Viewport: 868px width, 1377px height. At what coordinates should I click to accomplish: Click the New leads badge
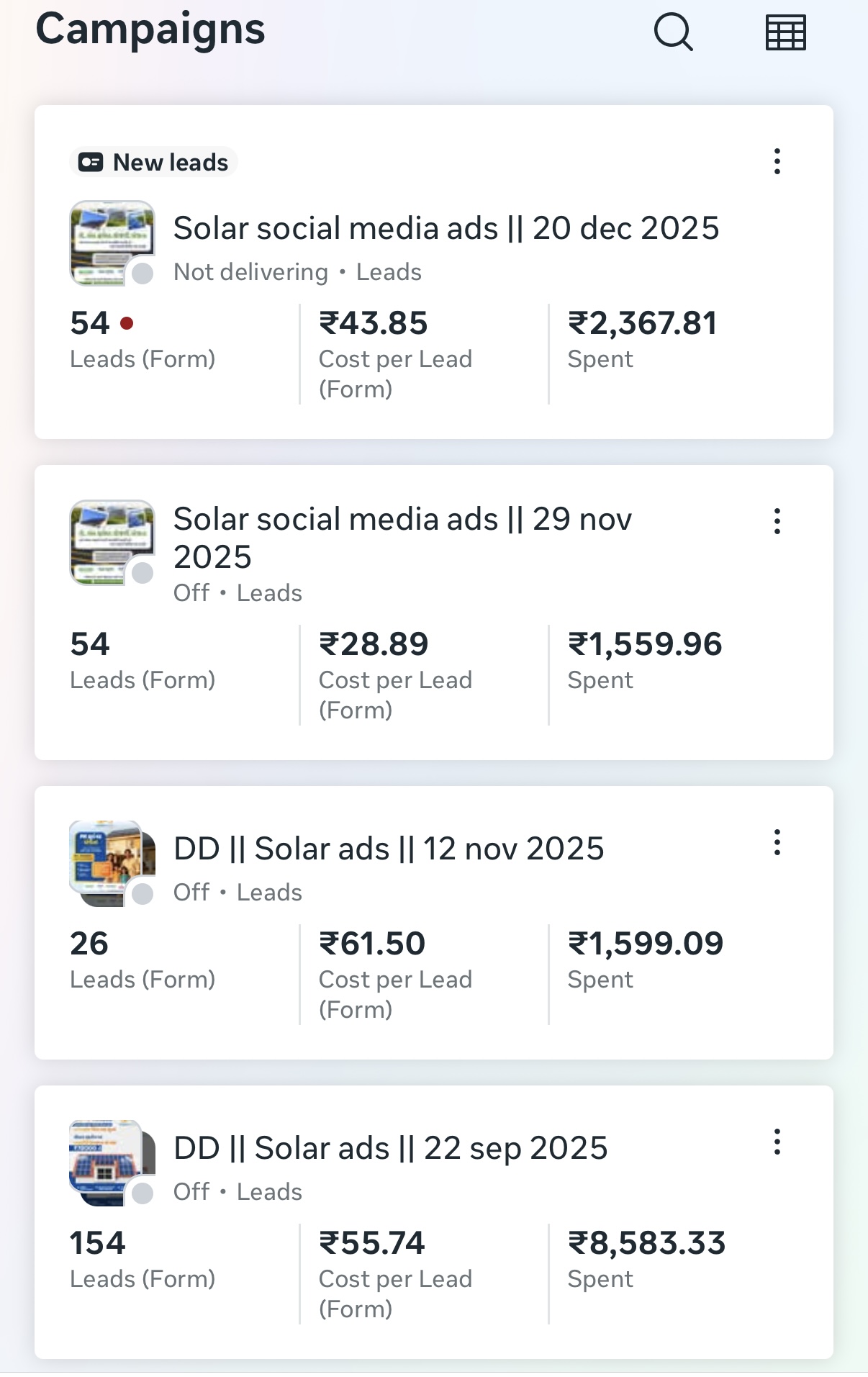pyautogui.click(x=154, y=162)
